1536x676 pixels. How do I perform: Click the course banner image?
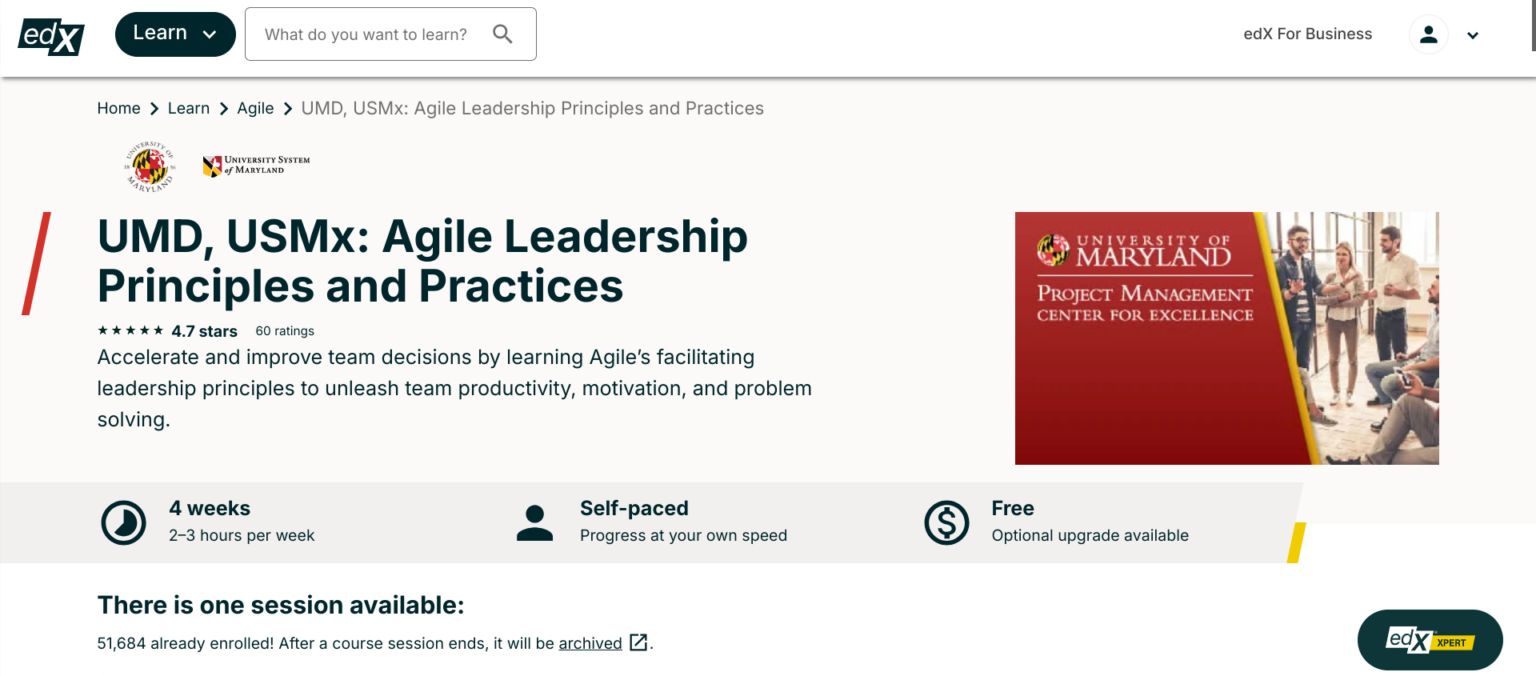pyautogui.click(x=1227, y=337)
